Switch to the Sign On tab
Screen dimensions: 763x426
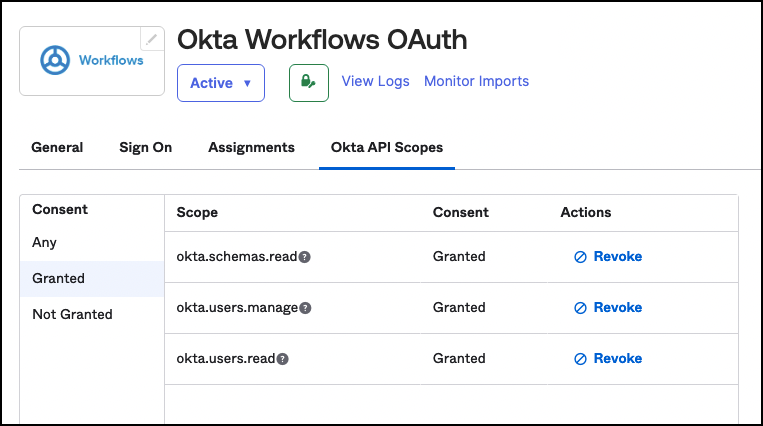pyautogui.click(x=145, y=148)
